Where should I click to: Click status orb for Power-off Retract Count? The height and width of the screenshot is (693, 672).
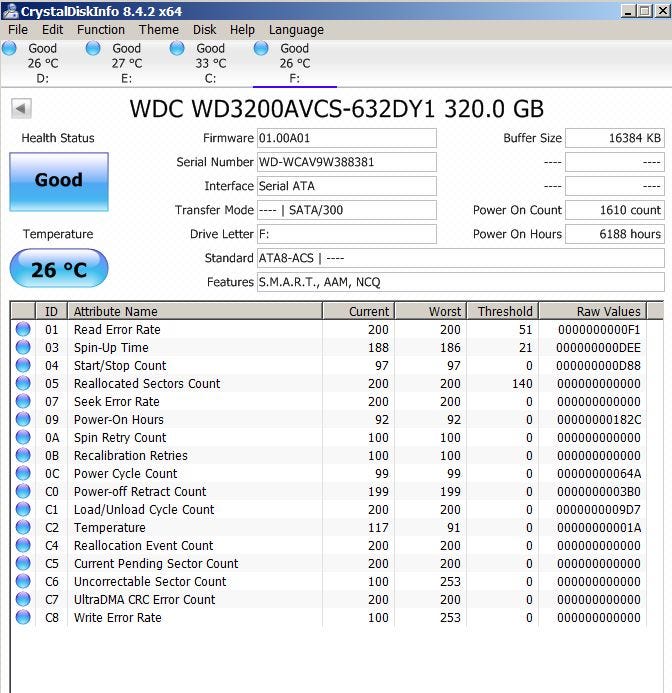click(x=23, y=491)
